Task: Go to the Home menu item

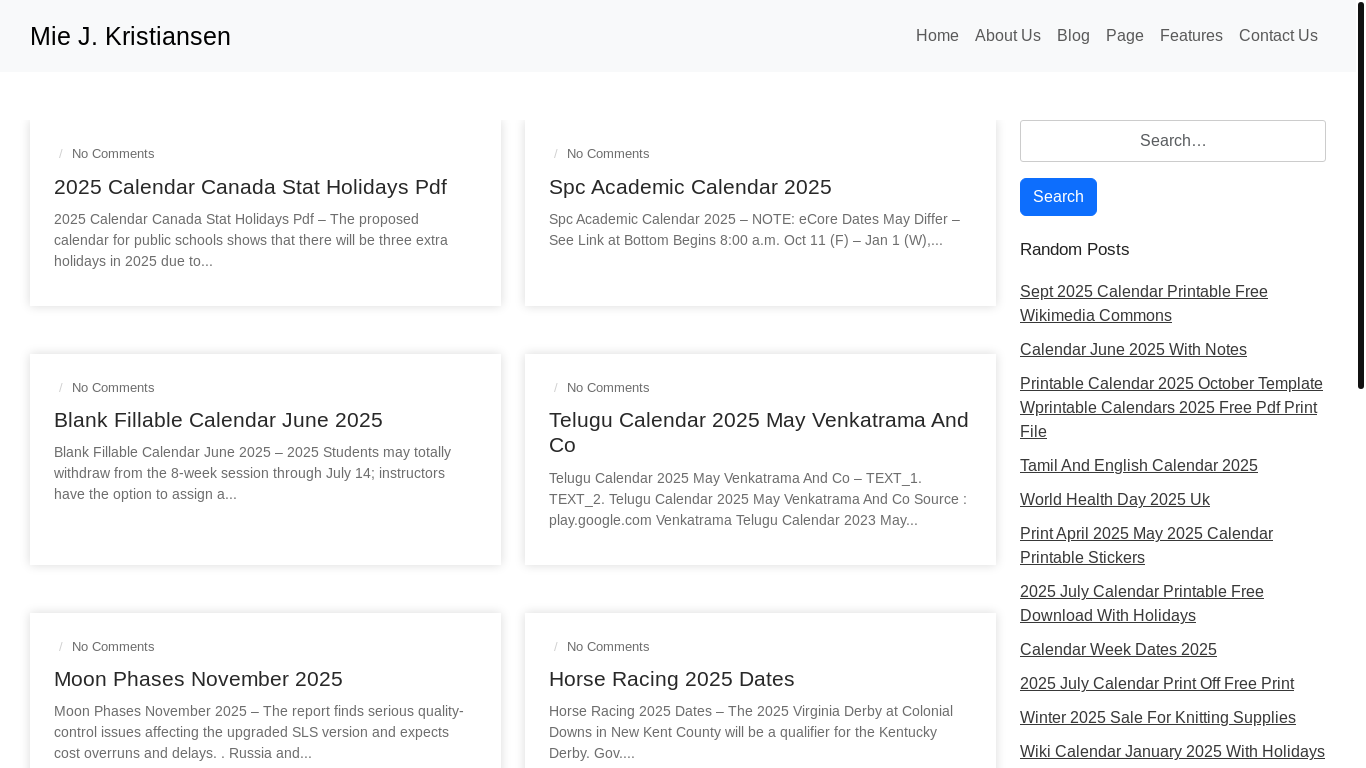Action: (x=937, y=36)
